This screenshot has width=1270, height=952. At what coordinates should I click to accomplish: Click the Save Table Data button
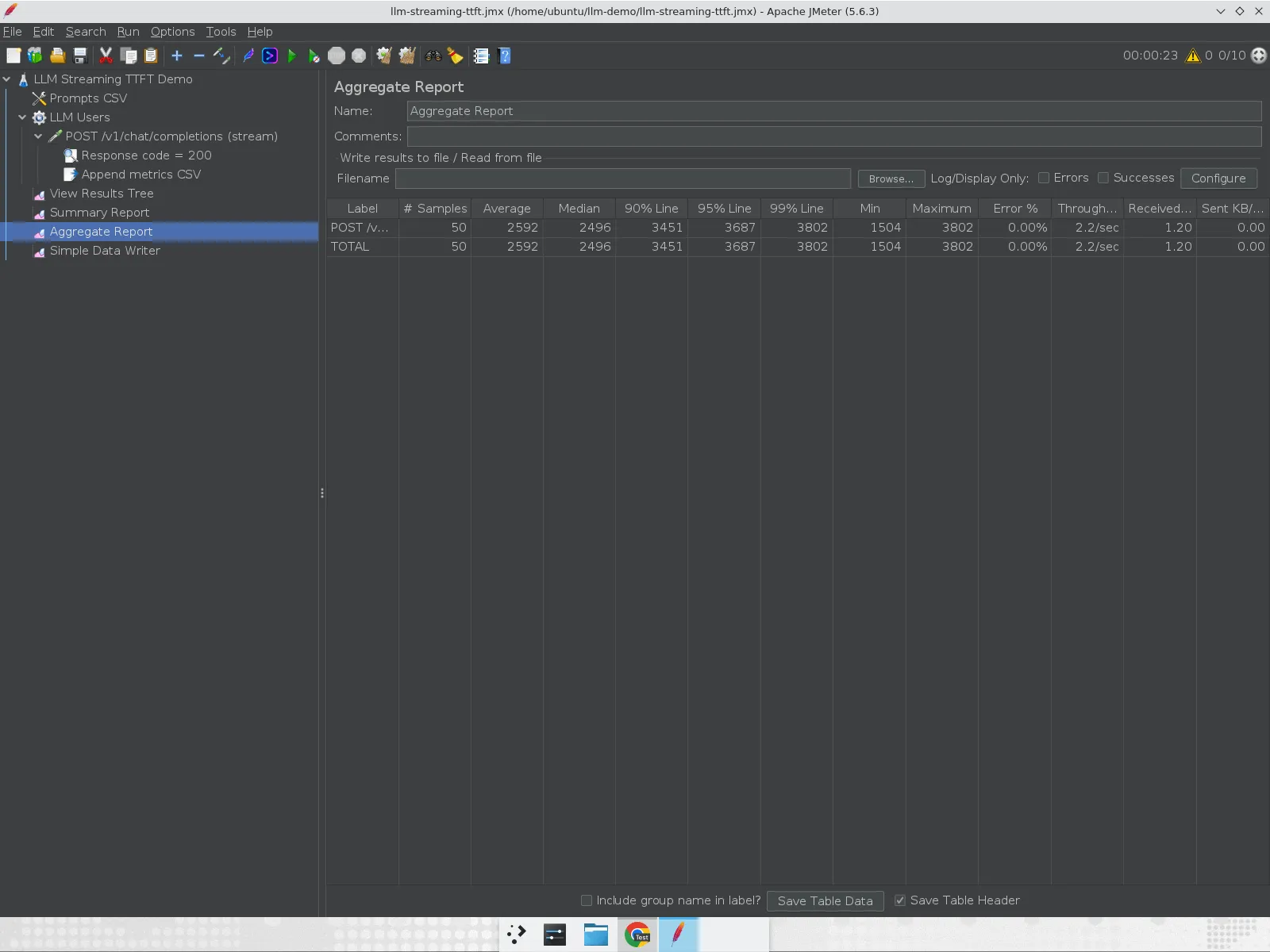point(825,901)
